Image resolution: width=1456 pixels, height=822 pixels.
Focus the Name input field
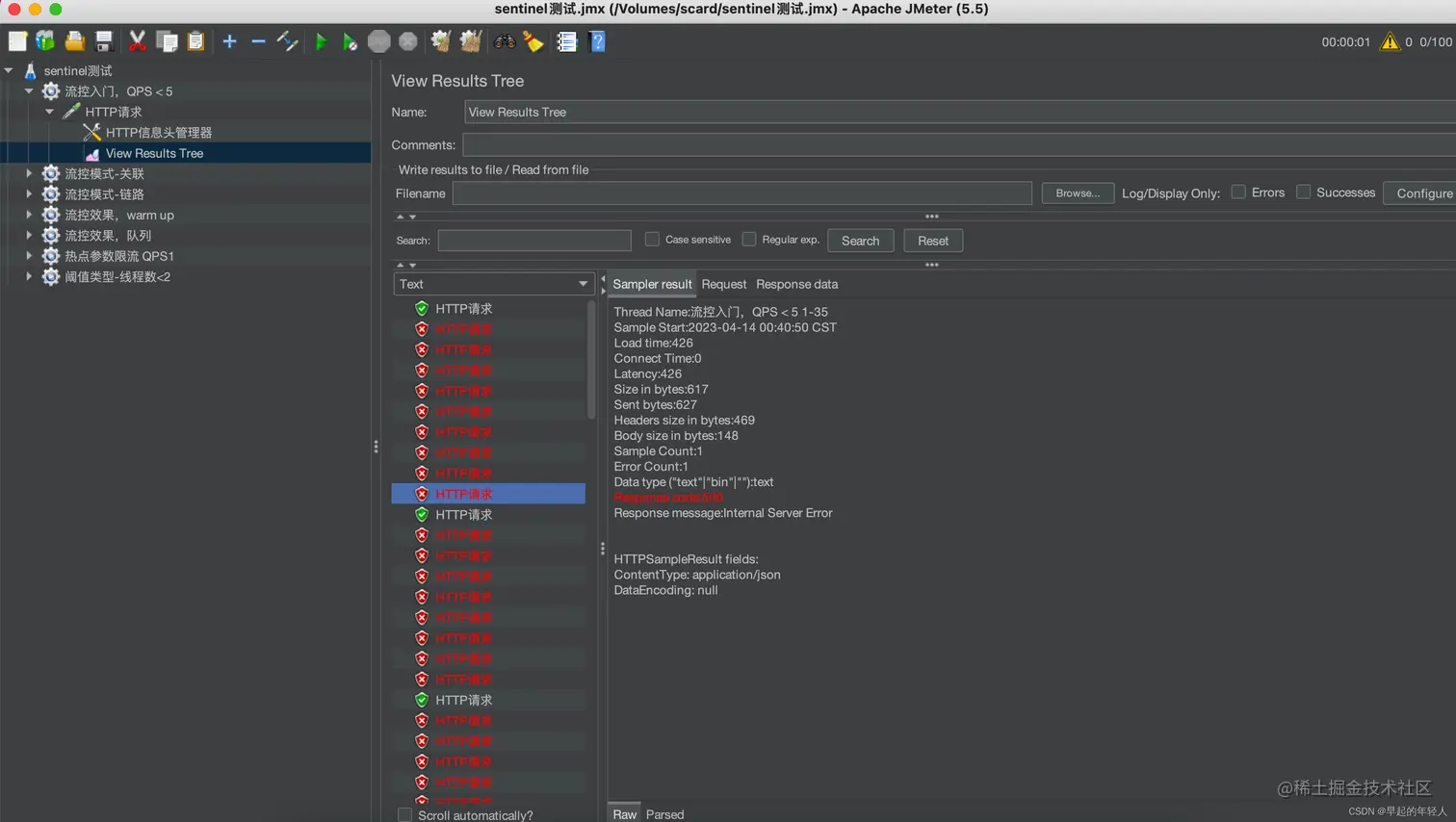click(959, 113)
